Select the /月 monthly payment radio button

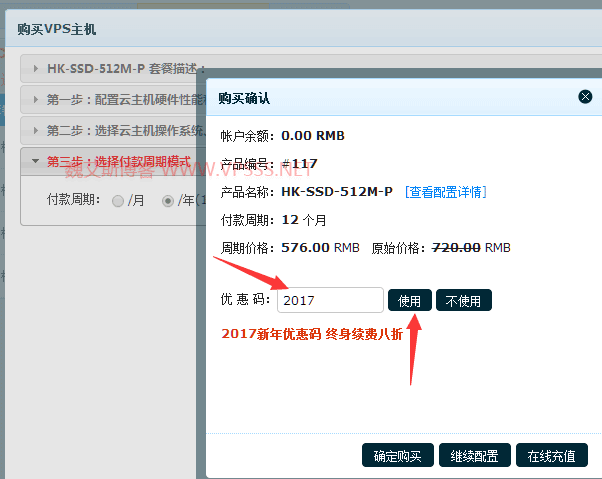coord(118,200)
